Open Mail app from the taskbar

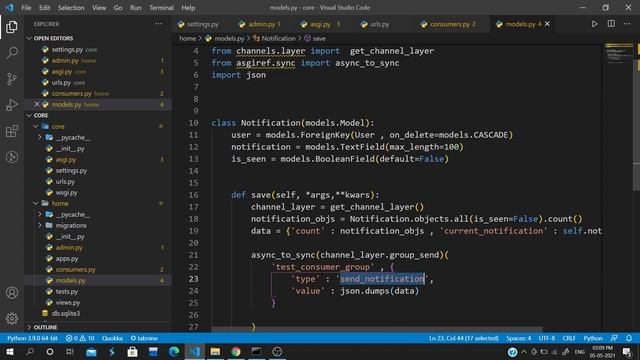(91, 352)
